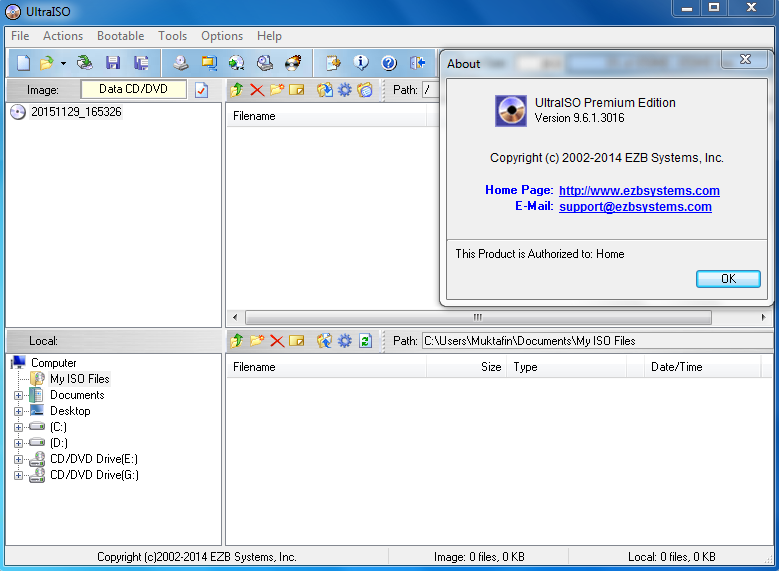Open the Bootable menu

[x=121, y=36]
